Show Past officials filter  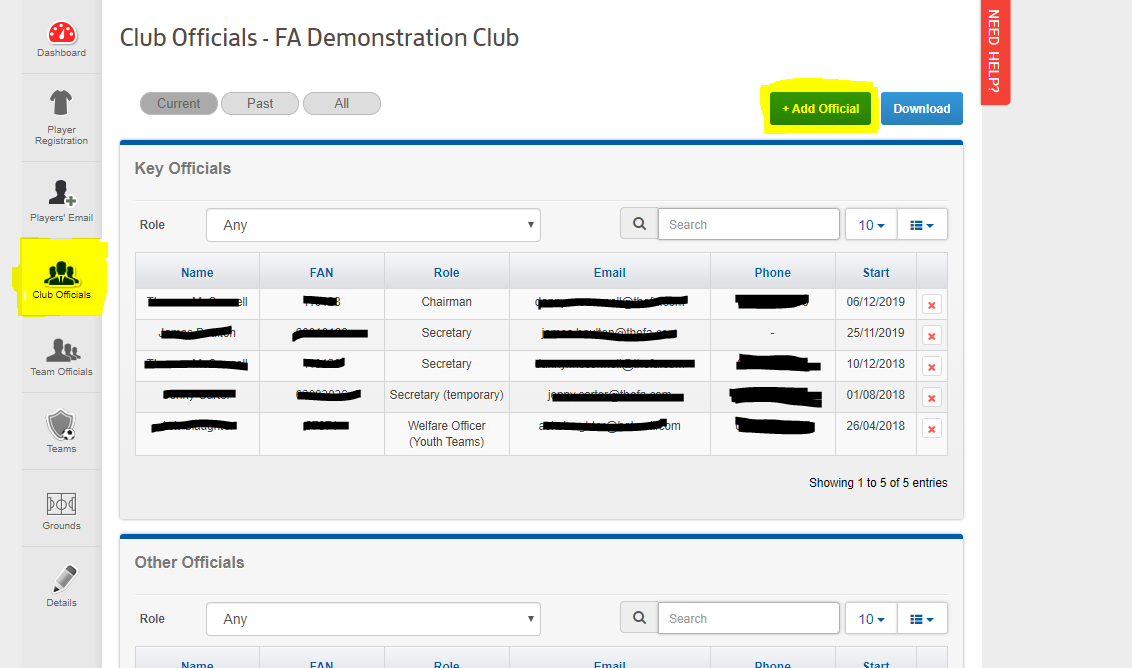(260, 103)
